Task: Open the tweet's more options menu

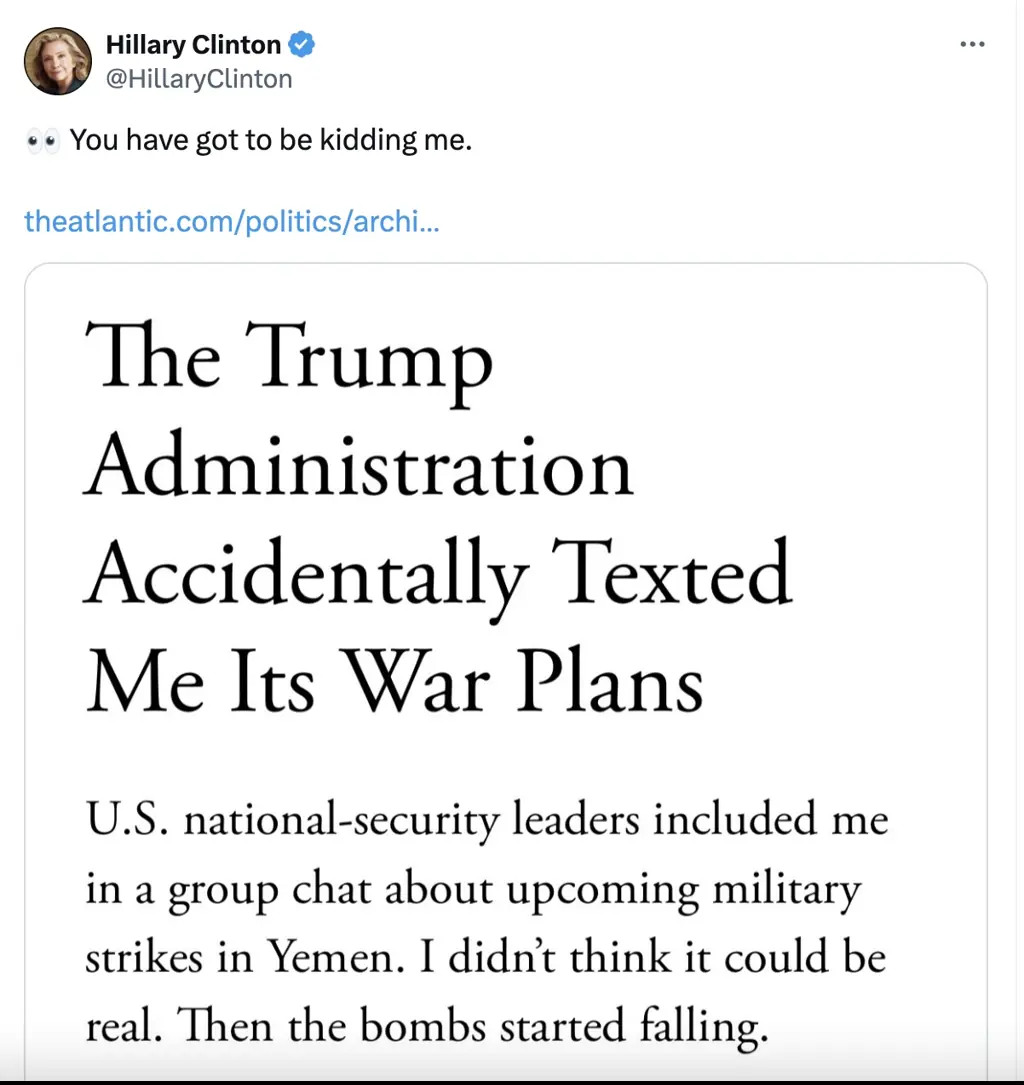Action: pos(972,45)
